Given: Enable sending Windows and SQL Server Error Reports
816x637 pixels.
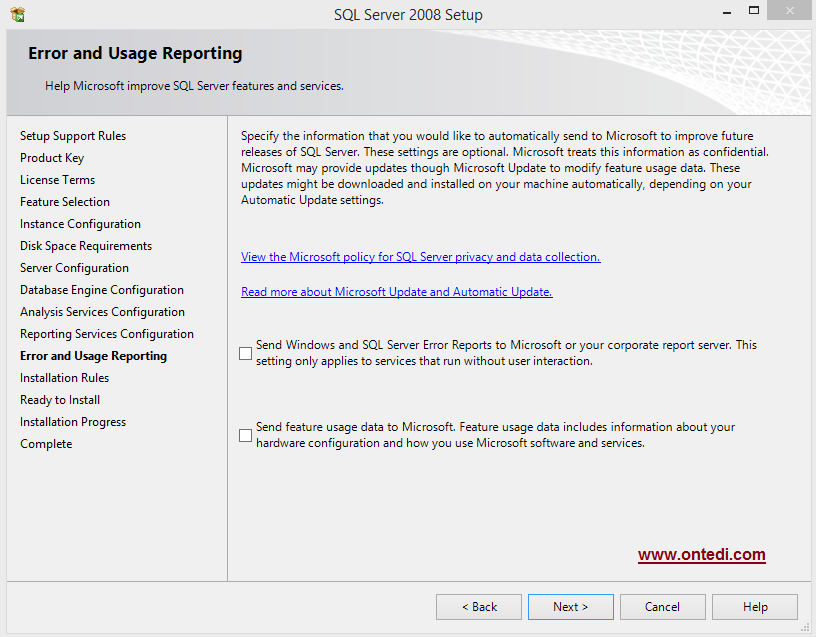Looking at the screenshot, I should 246,353.
